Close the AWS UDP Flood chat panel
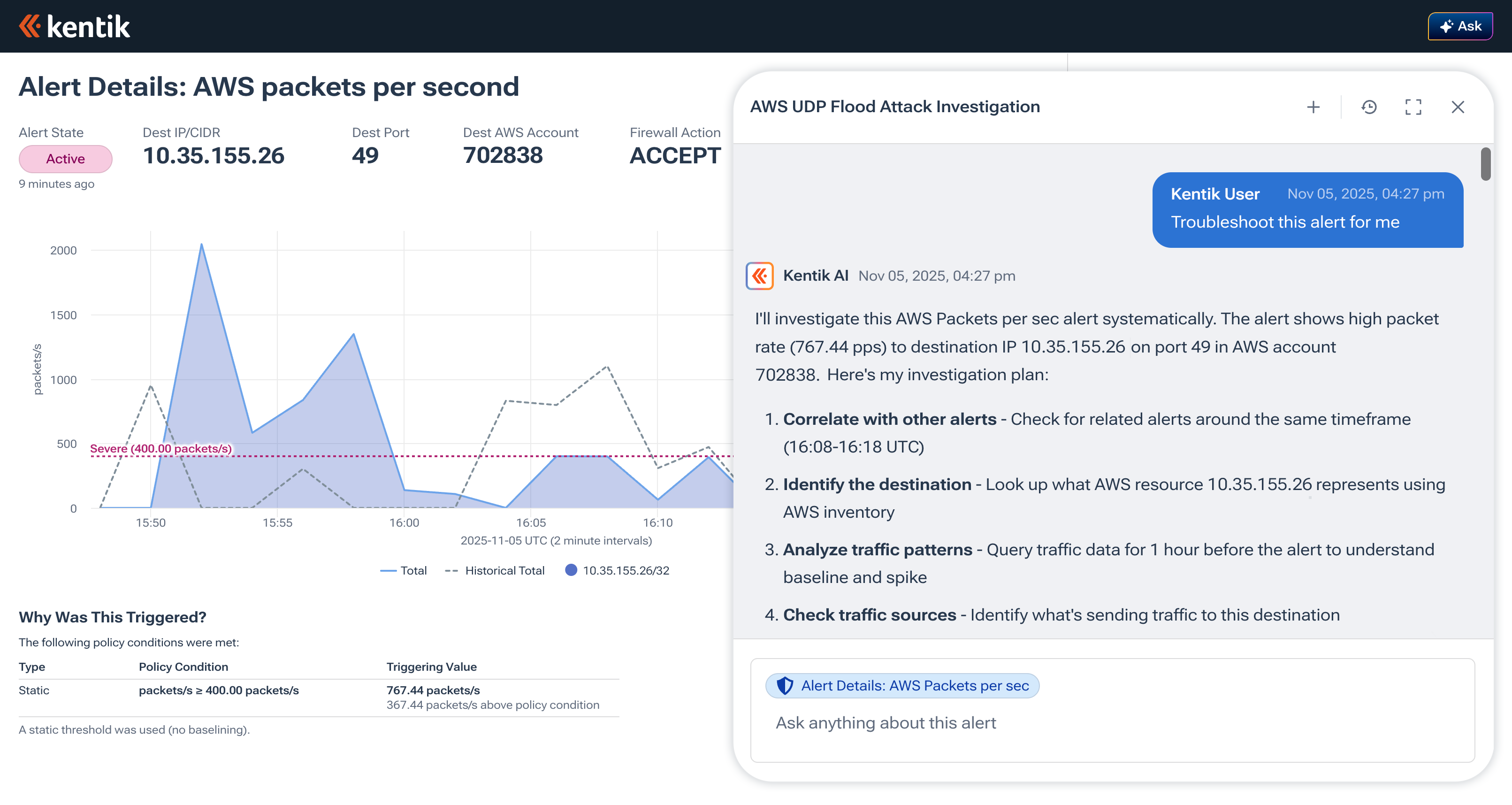Screen dimensions: 1512x805 point(1458,107)
